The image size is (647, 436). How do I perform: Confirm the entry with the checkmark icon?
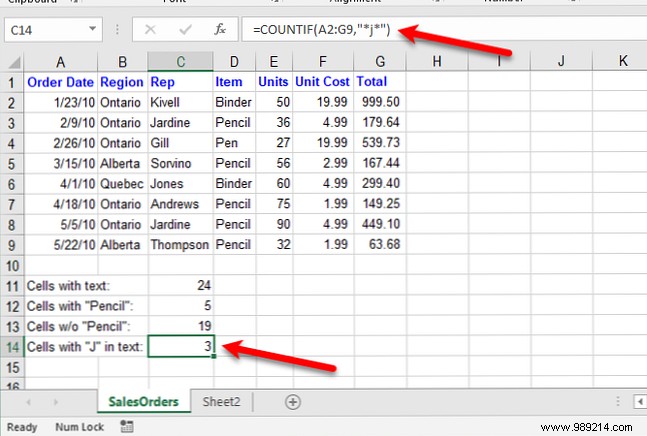(185, 29)
